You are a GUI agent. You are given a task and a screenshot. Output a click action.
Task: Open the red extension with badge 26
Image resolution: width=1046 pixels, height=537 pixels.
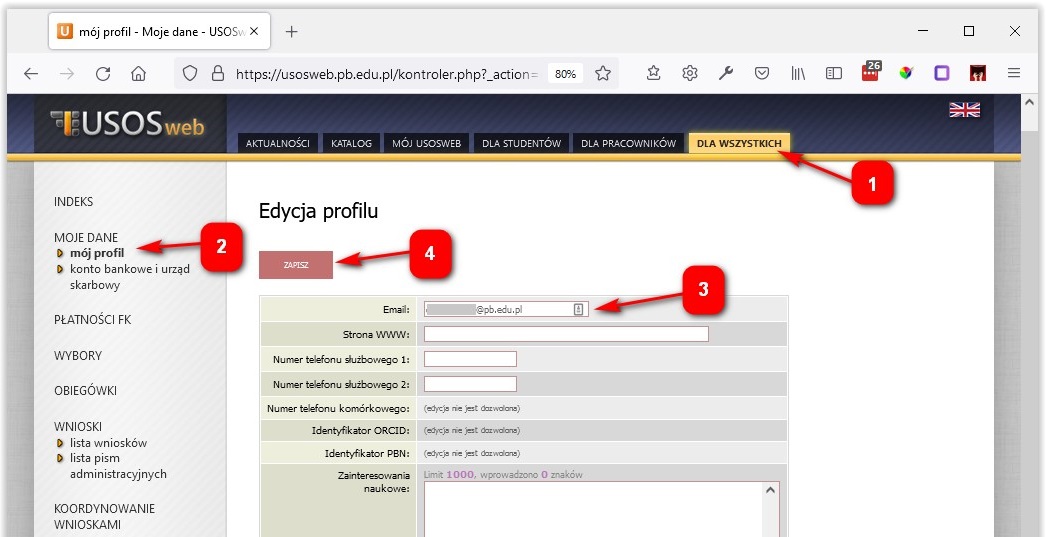click(x=871, y=72)
